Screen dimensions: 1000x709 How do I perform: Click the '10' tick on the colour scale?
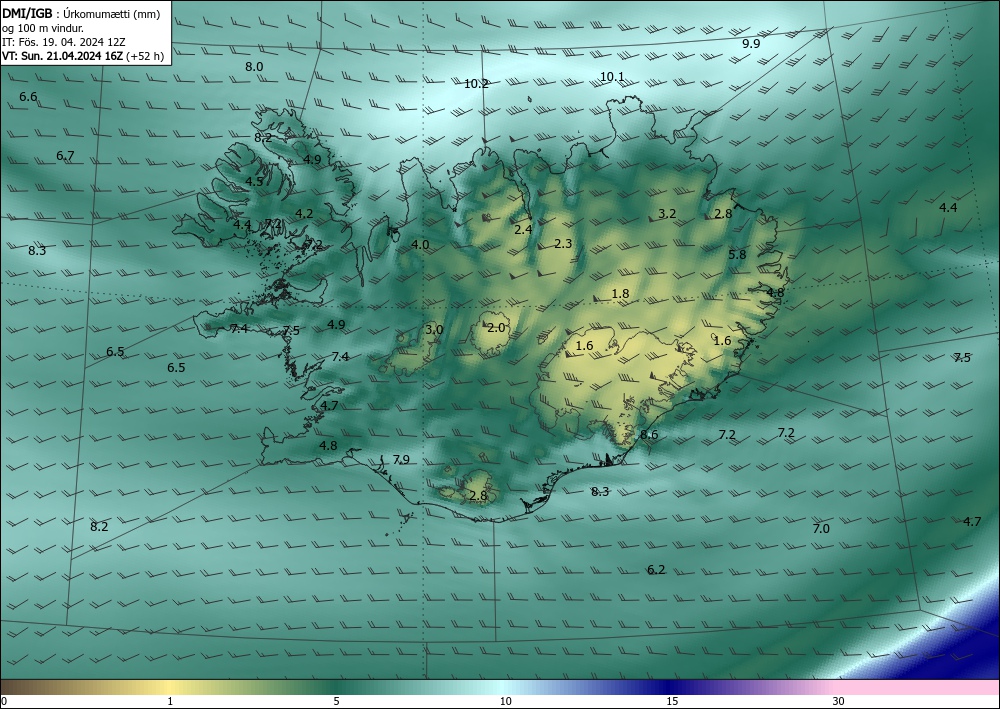click(x=505, y=701)
